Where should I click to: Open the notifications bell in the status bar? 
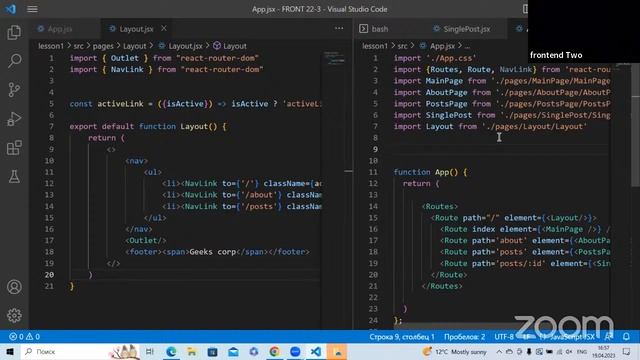pos(626,337)
